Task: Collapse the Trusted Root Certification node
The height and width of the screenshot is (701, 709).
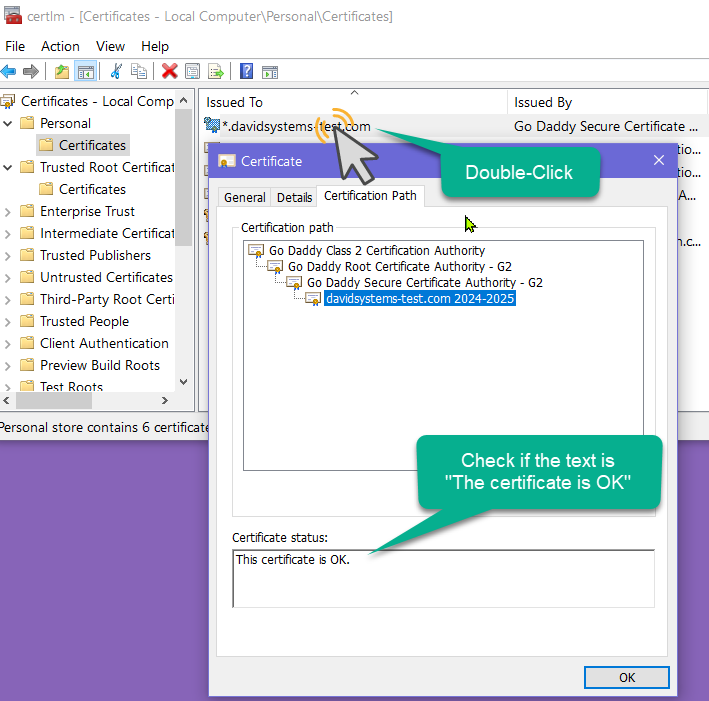Action: click(x=8, y=167)
